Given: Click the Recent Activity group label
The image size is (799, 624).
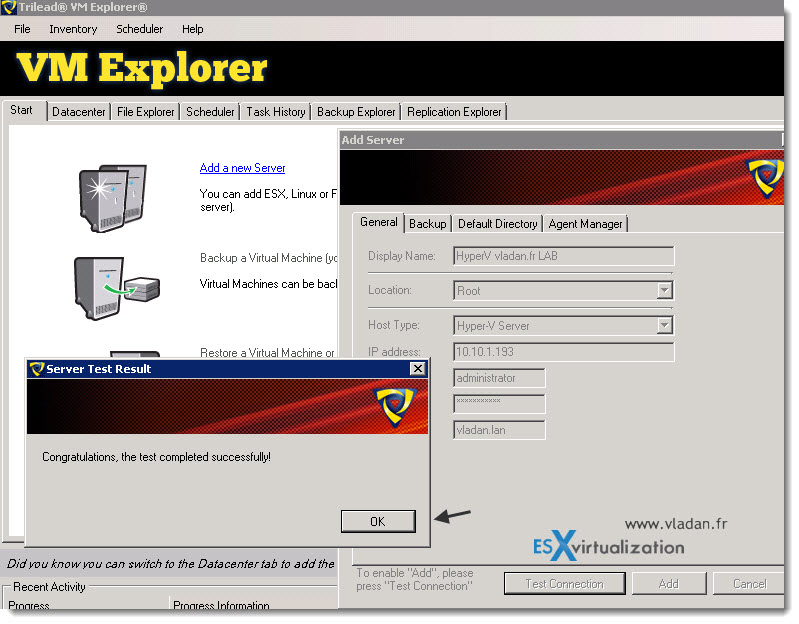Looking at the screenshot, I should 49,587.
